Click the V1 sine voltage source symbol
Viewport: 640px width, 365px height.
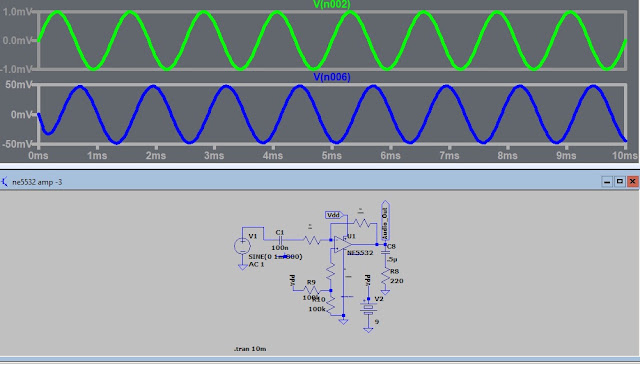242,246
